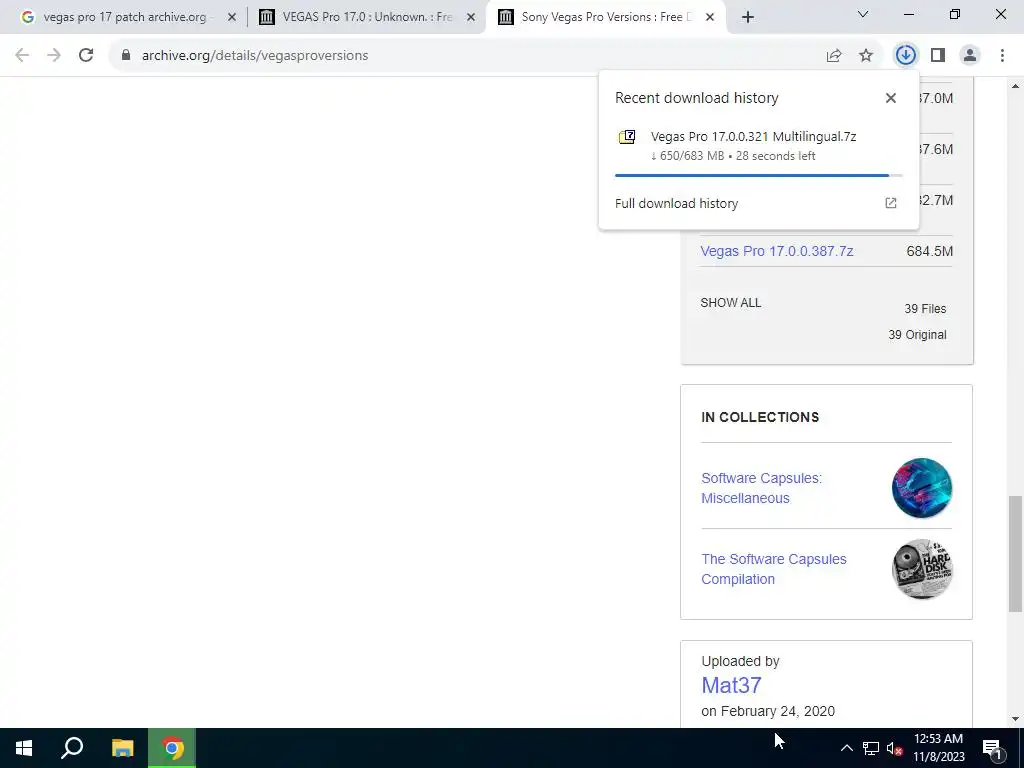
Task: Click the download progress bar
Action: click(758, 175)
